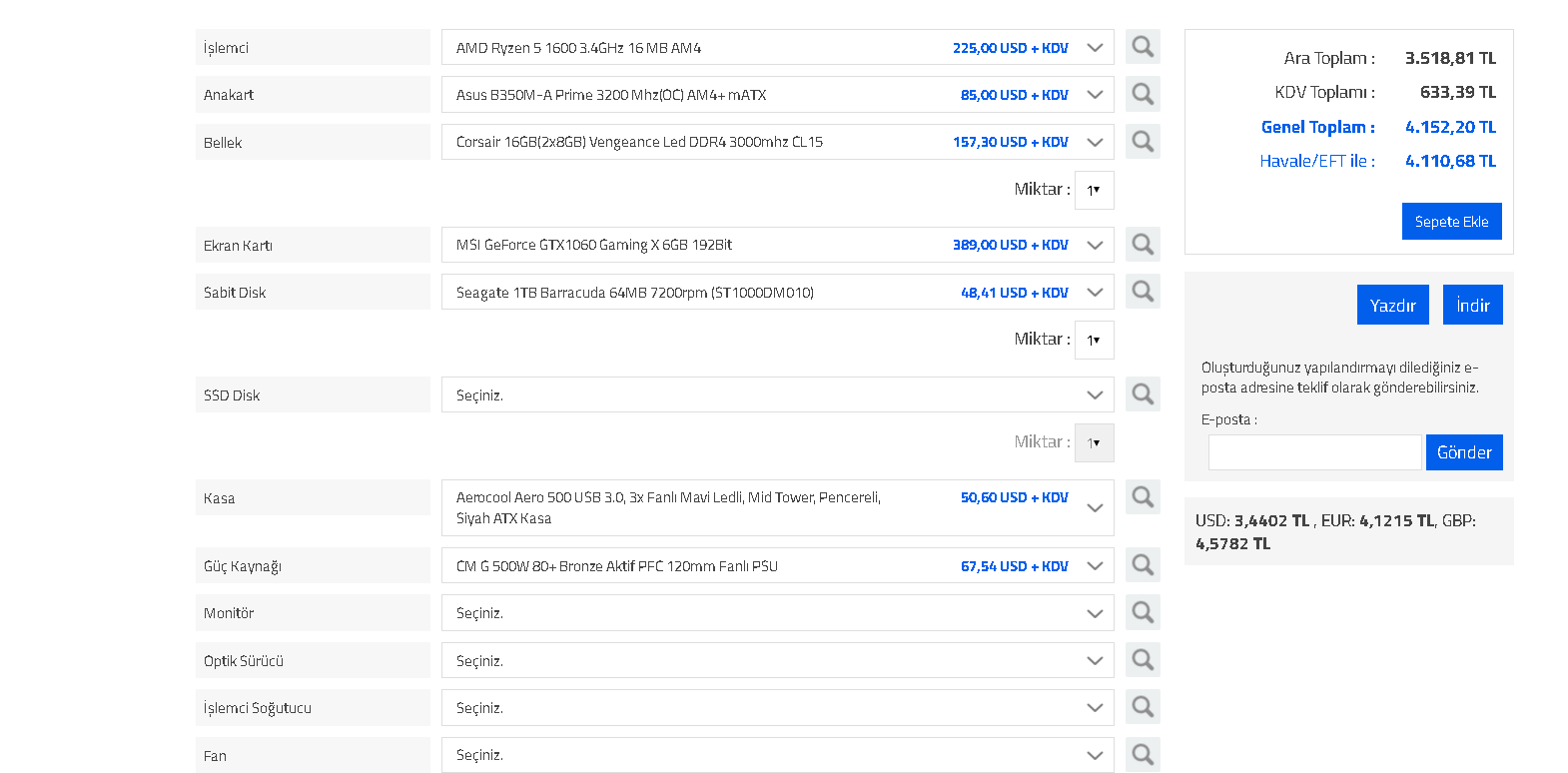Click the search icon for Kasa row
1568x773 pixels.
[x=1143, y=496]
